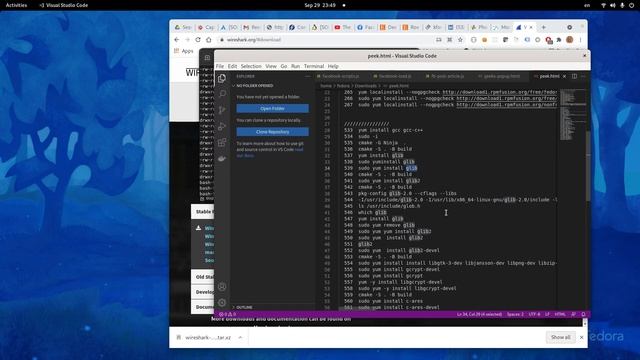Click Downloads in the editor breadcrumb

365,86
